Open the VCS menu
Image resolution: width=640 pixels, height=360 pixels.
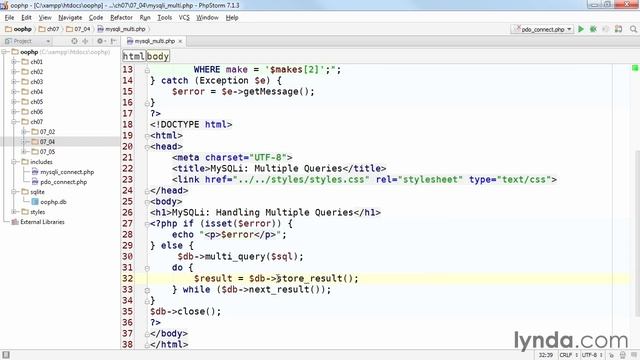click(184, 18)
